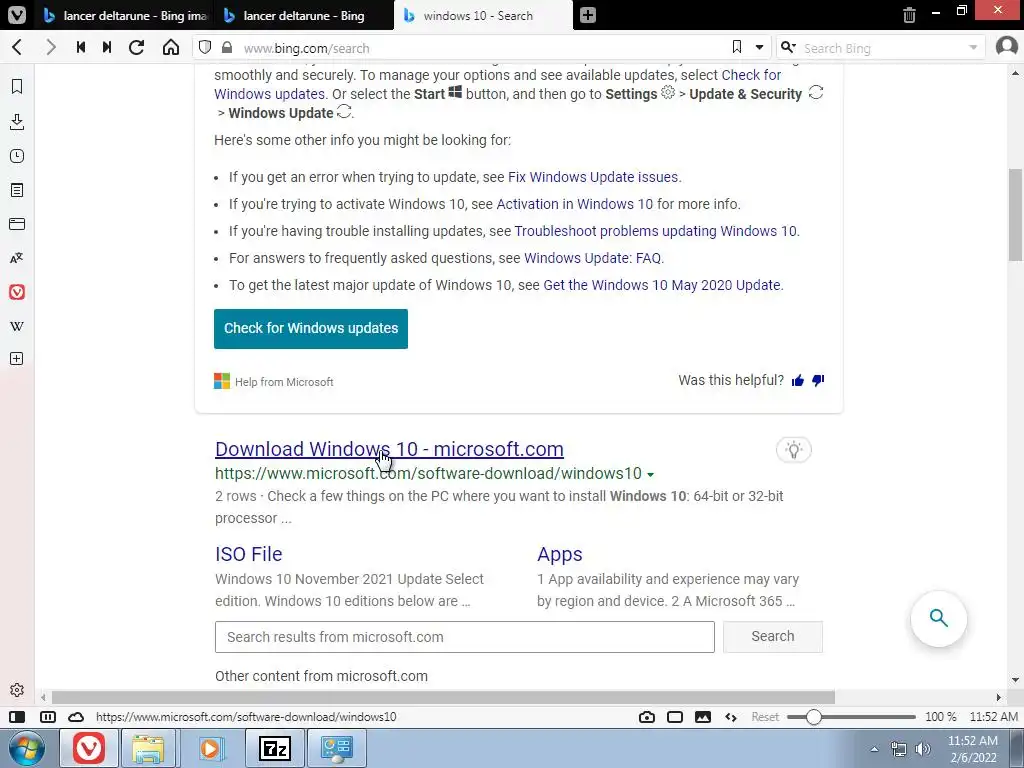The height and width of the screenshot is (768, 1024).
Task: Open the user profile icon
Action: pyautogui.click(x=1006, y=46)
